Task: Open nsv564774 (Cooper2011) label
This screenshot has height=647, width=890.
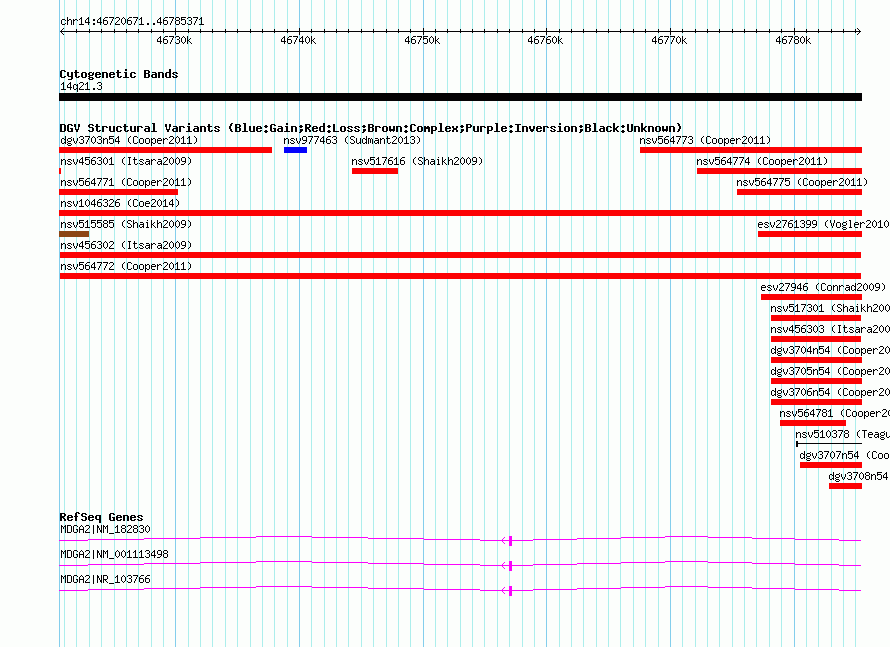Action: coord(762,161)
